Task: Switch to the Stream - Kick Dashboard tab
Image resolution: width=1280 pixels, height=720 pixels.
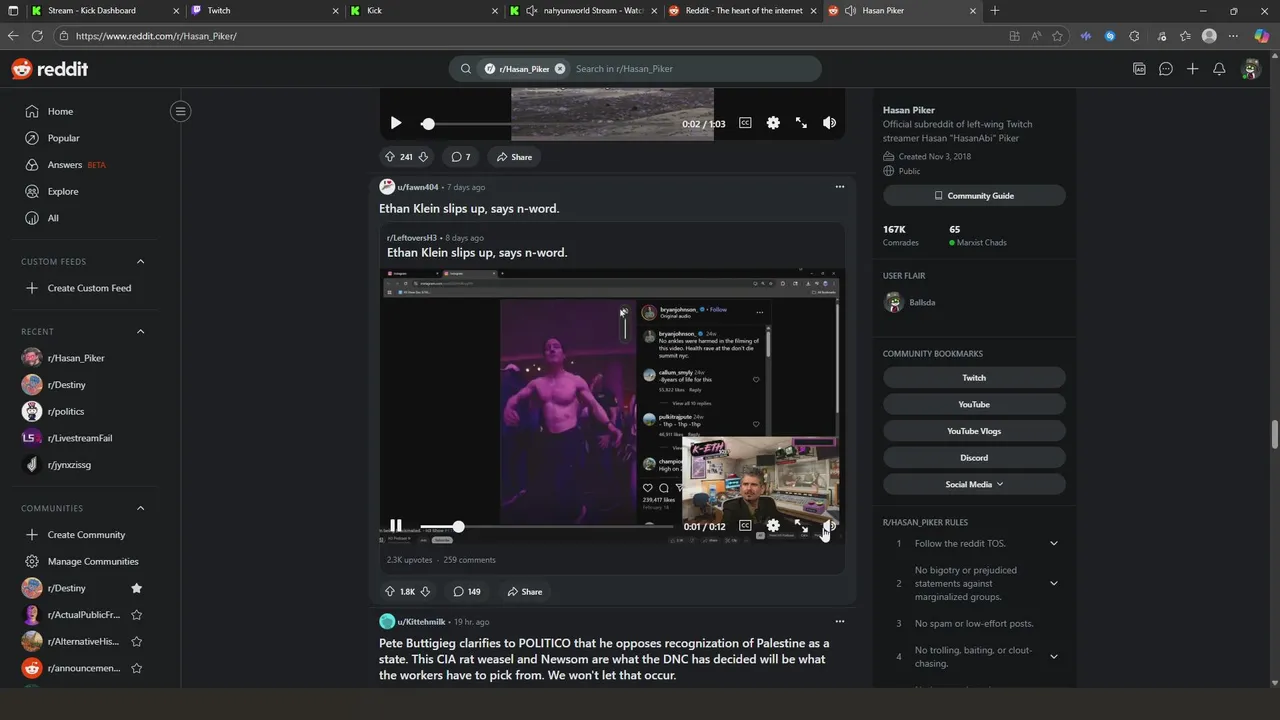Action: 103,10
